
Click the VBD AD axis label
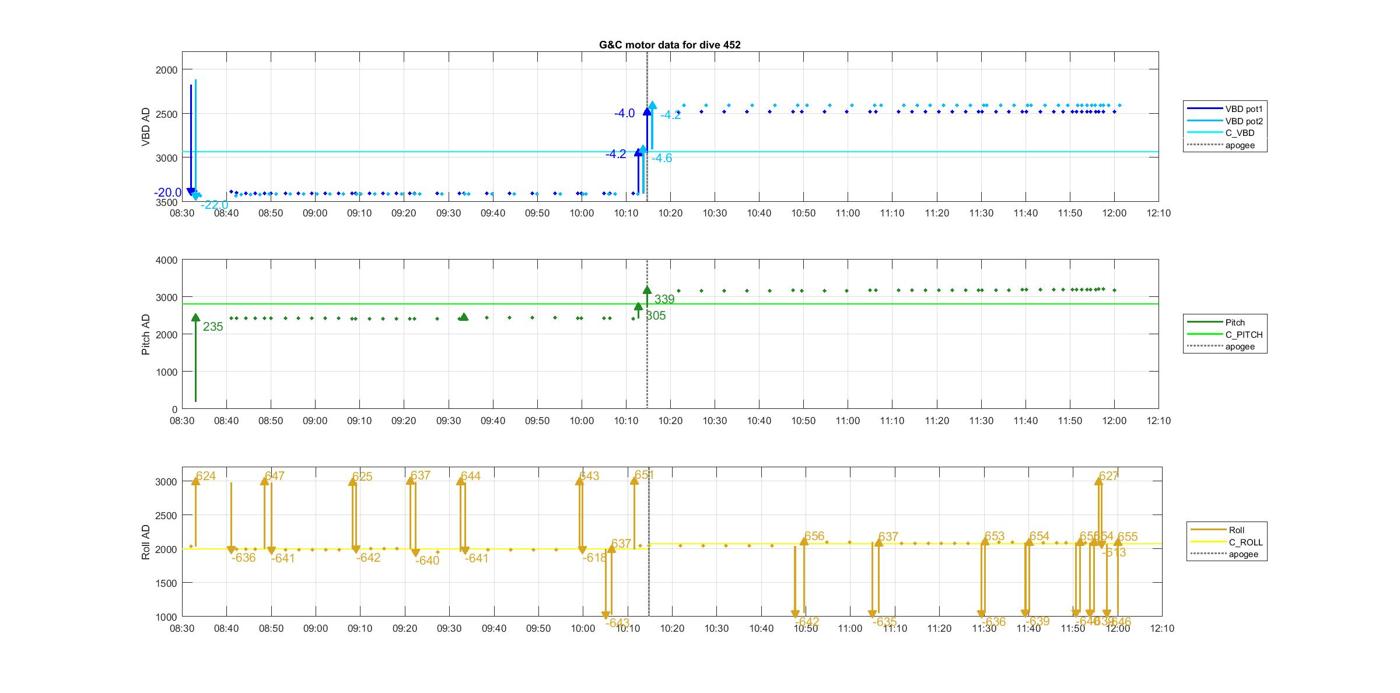[x=146, y=127]
